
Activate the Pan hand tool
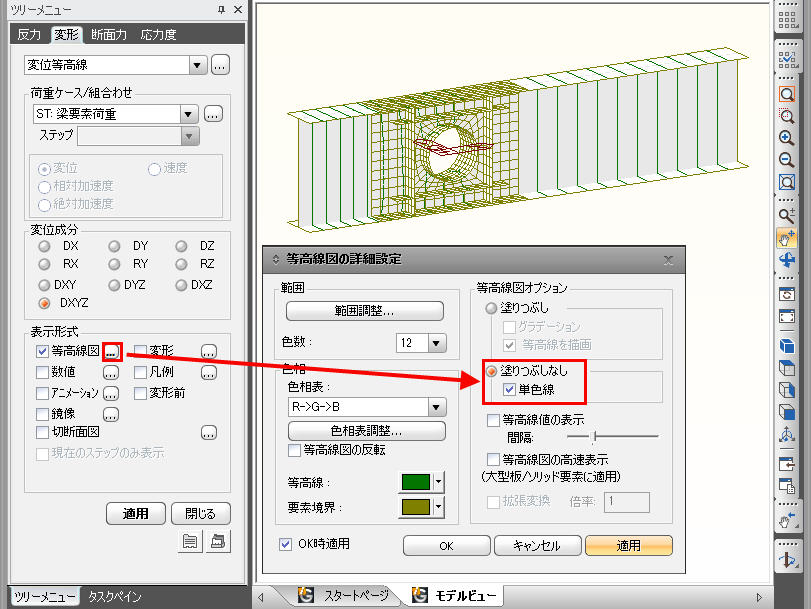click(787, 238)
